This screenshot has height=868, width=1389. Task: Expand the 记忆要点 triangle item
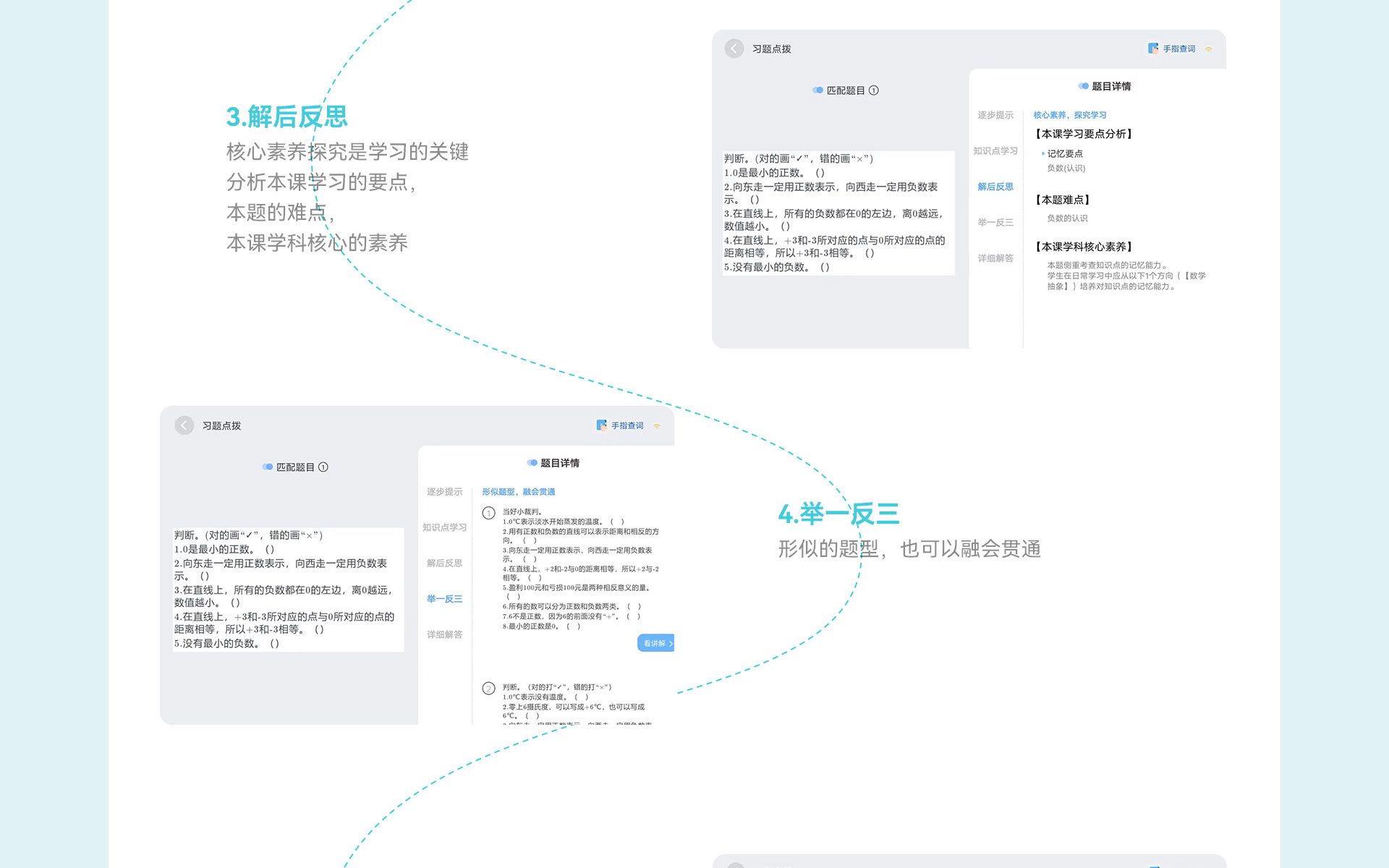[1042, 154]
